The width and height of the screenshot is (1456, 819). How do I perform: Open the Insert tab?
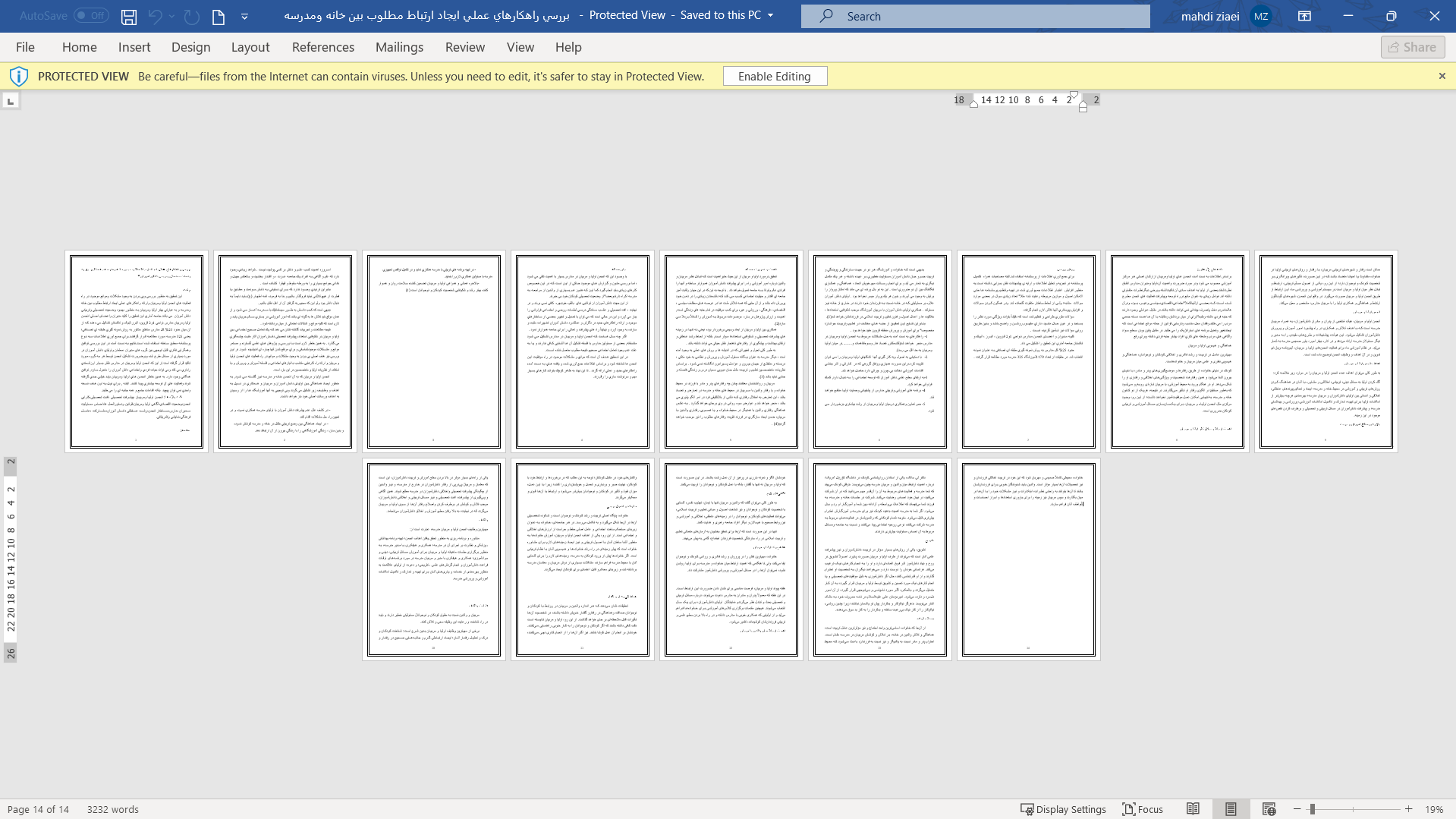point(134,47)
